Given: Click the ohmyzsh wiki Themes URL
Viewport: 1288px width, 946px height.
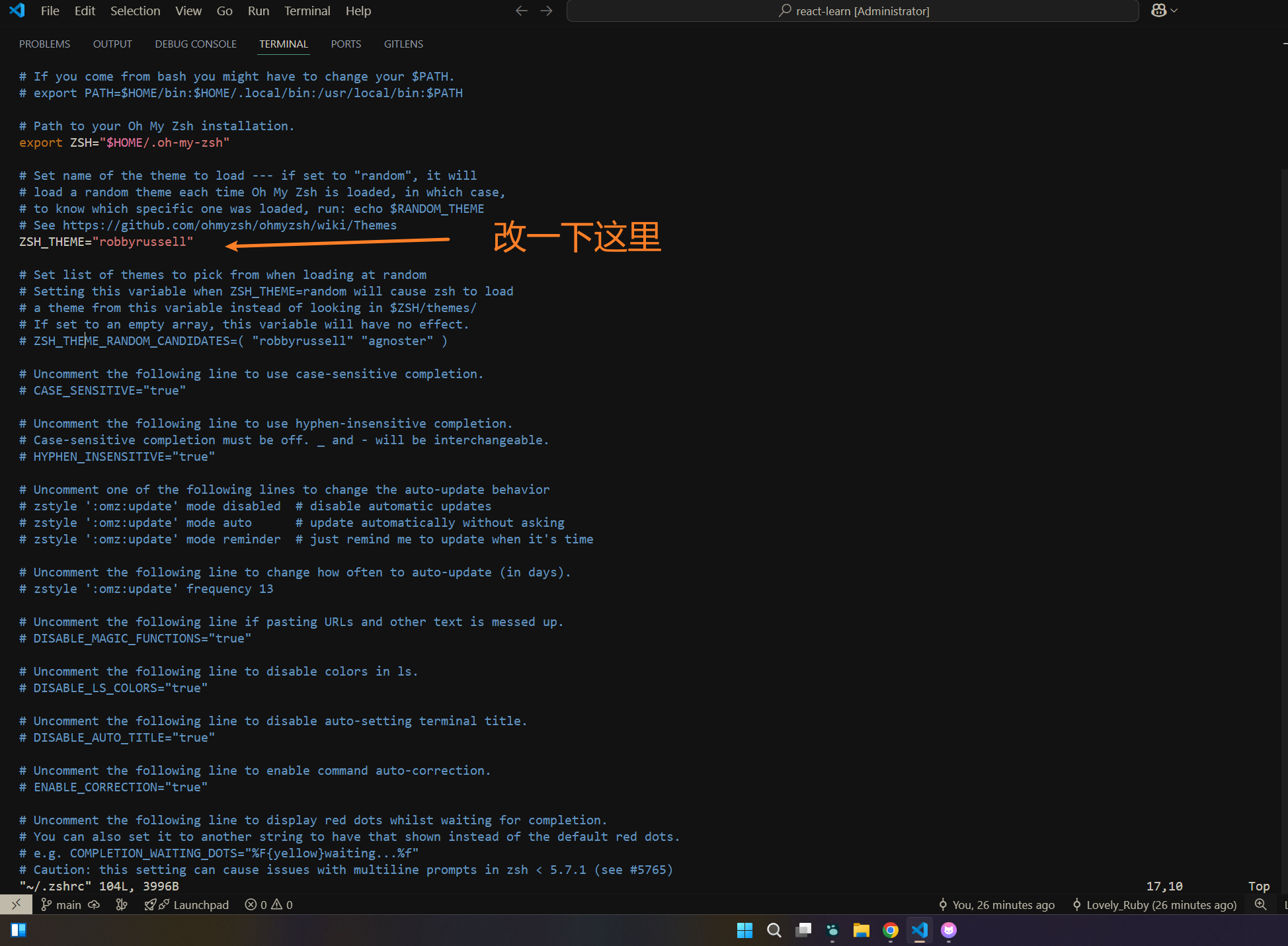Looking at the screenshot, I should 230,225.
